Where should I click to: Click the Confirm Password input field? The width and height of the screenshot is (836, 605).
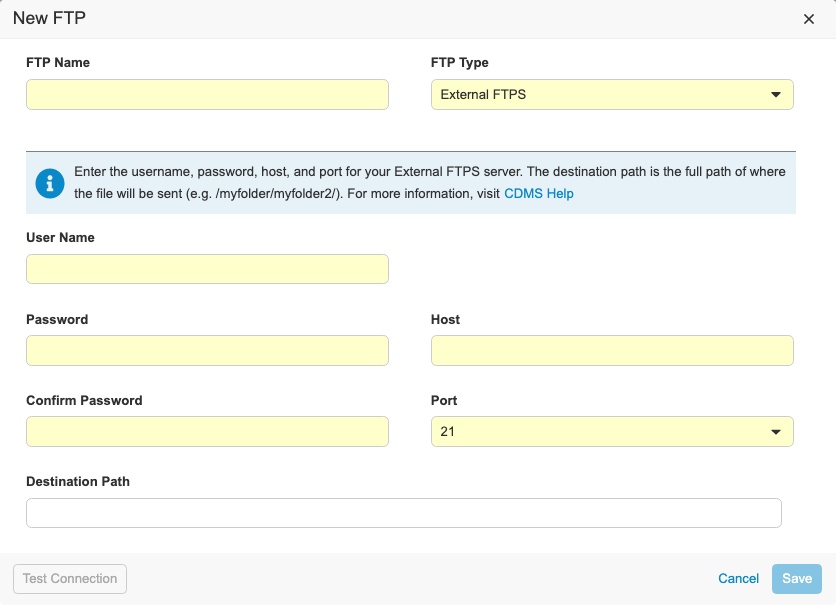point(207,432)
